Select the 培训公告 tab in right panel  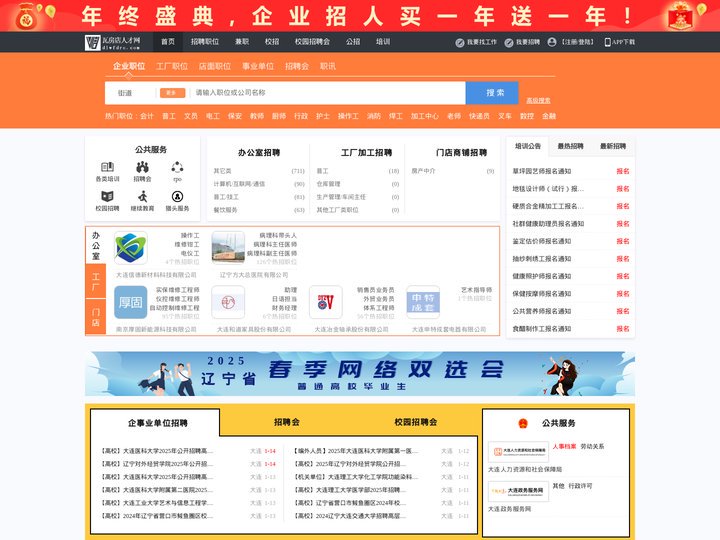point(528,146)
